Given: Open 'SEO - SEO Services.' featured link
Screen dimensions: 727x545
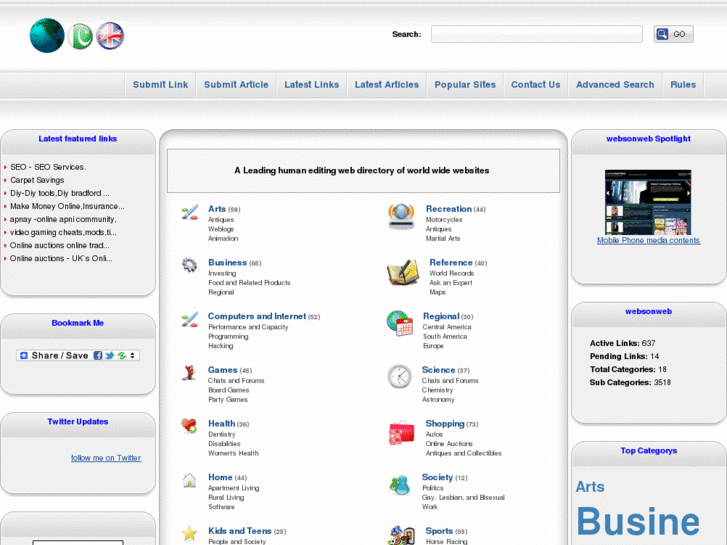Looking at the screenshot, I should [x=48, y=167].
